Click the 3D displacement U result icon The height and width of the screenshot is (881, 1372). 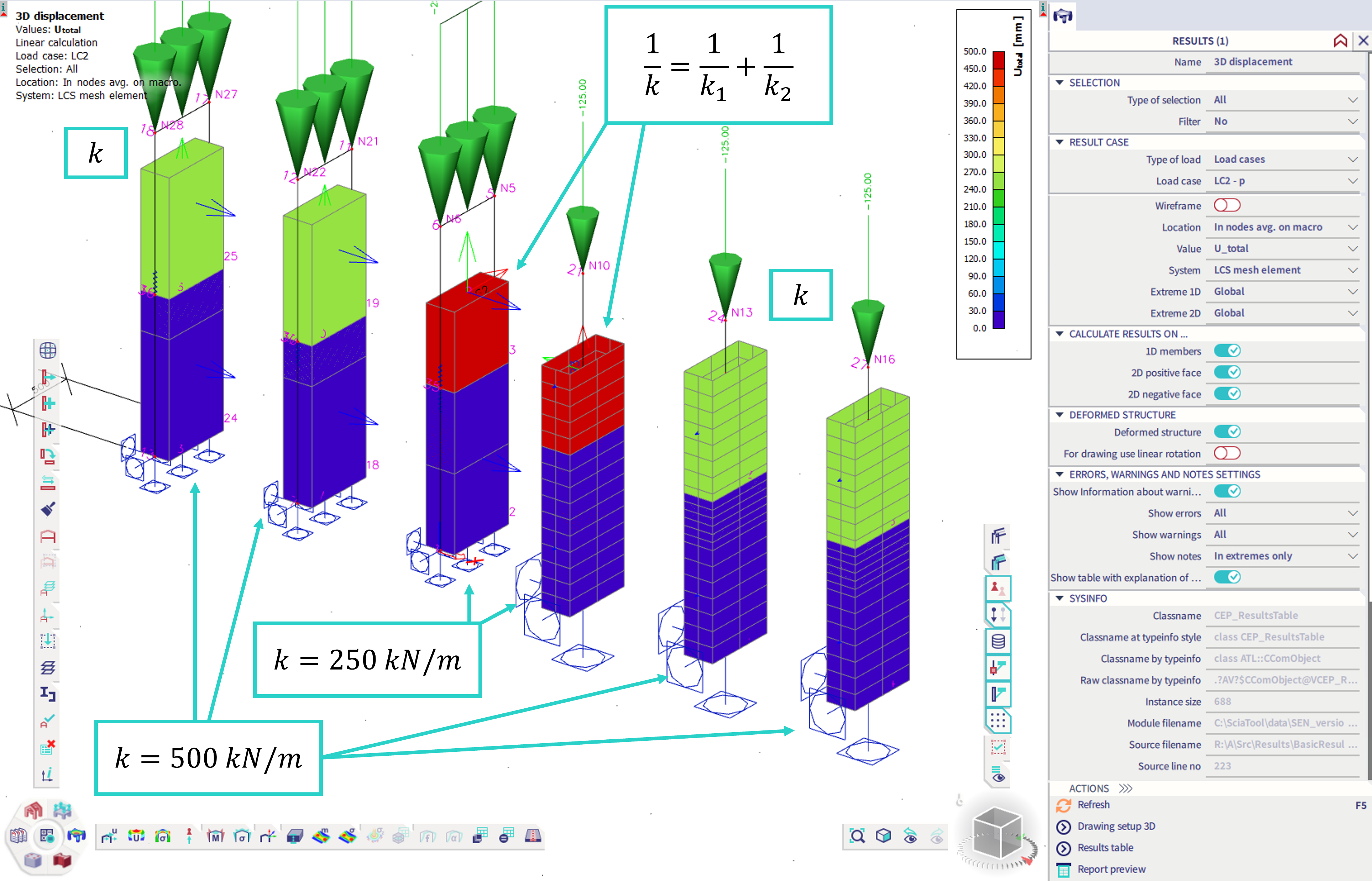coord(136,837)
